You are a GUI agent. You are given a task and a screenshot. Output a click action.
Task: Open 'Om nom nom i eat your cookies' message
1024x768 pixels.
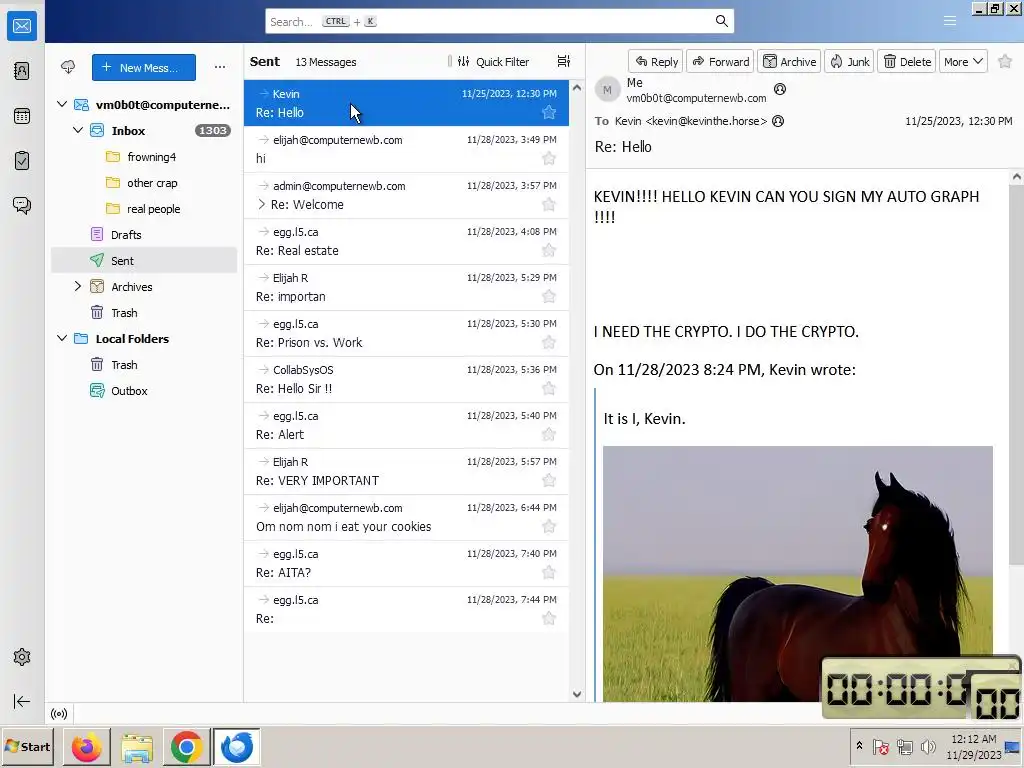(406, 517)
